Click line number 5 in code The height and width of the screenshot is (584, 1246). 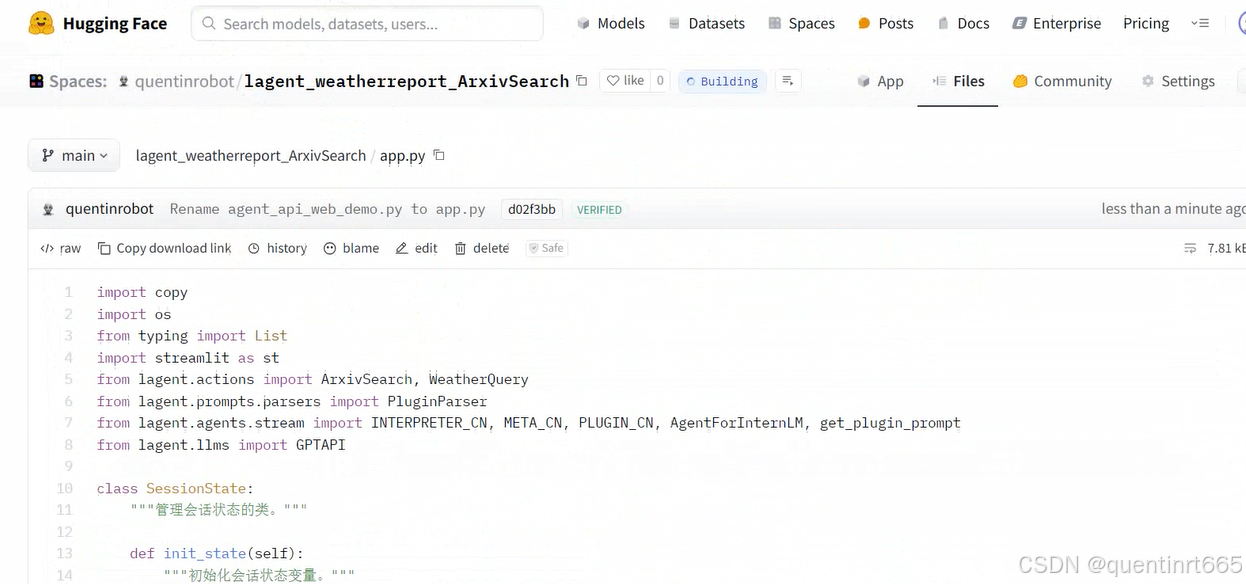[x=68, y=379]
